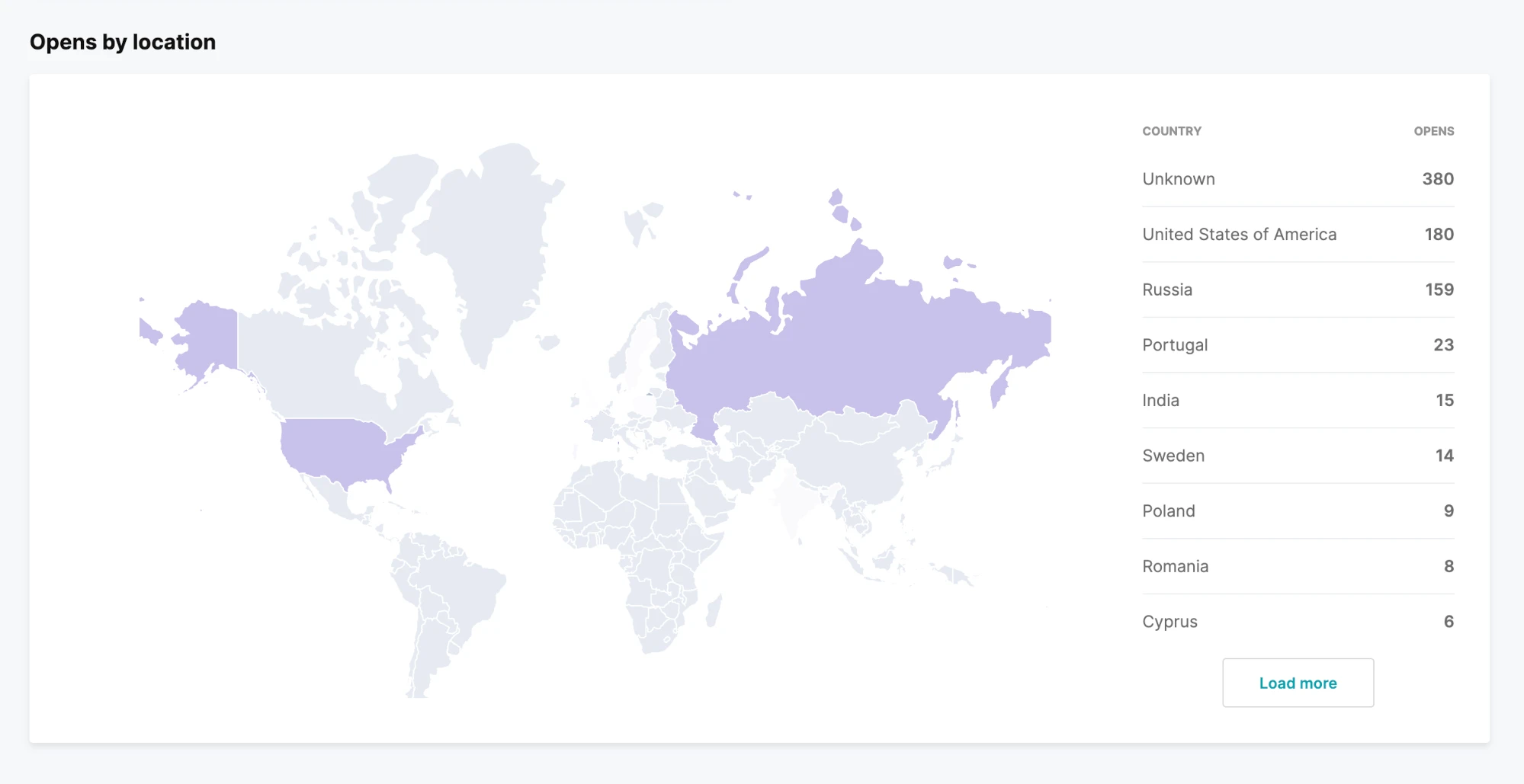
Task: Click Brazil on the world map
Action: coord(457,587)
